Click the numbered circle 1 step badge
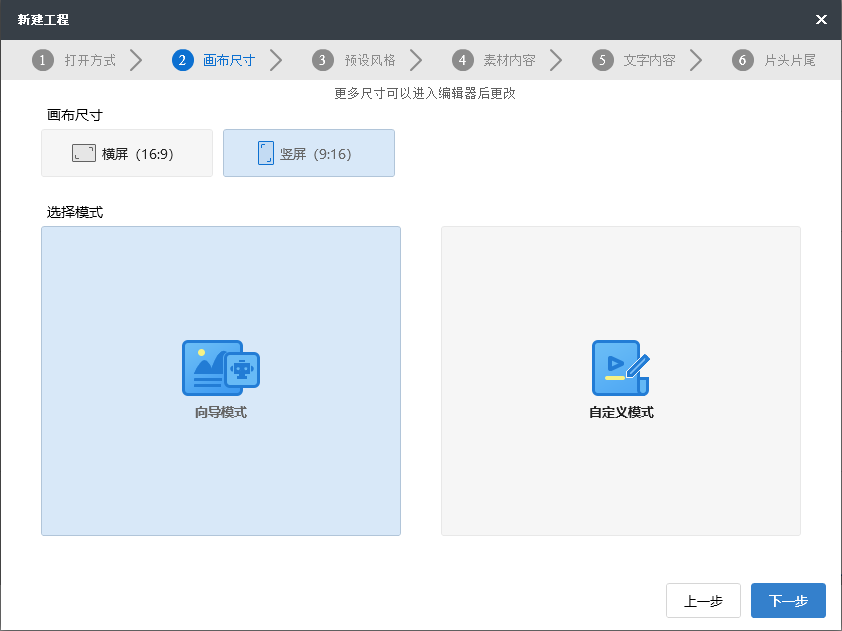Viewport: 842px width, 631px height. [43, 60]
